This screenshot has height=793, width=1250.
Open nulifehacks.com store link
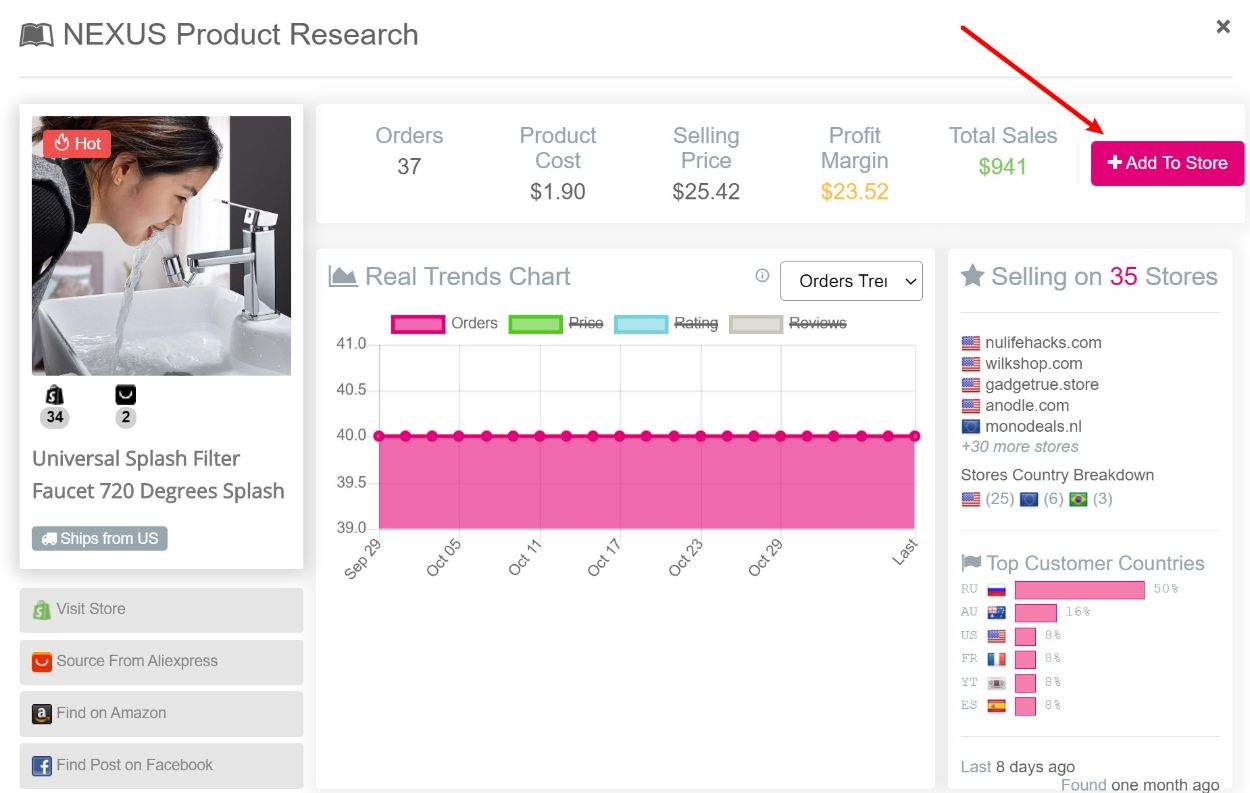[x=1043, y=342]
